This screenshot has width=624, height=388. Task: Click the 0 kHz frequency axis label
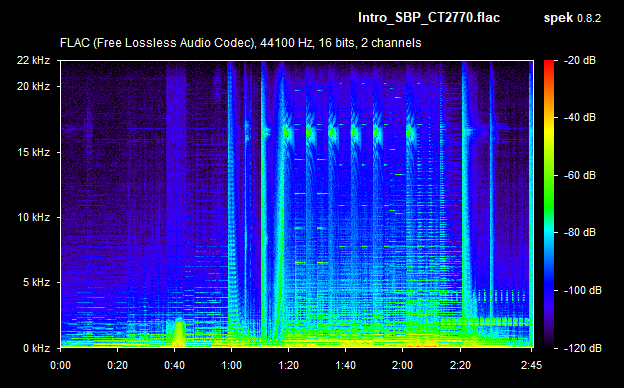coord(36,348)
